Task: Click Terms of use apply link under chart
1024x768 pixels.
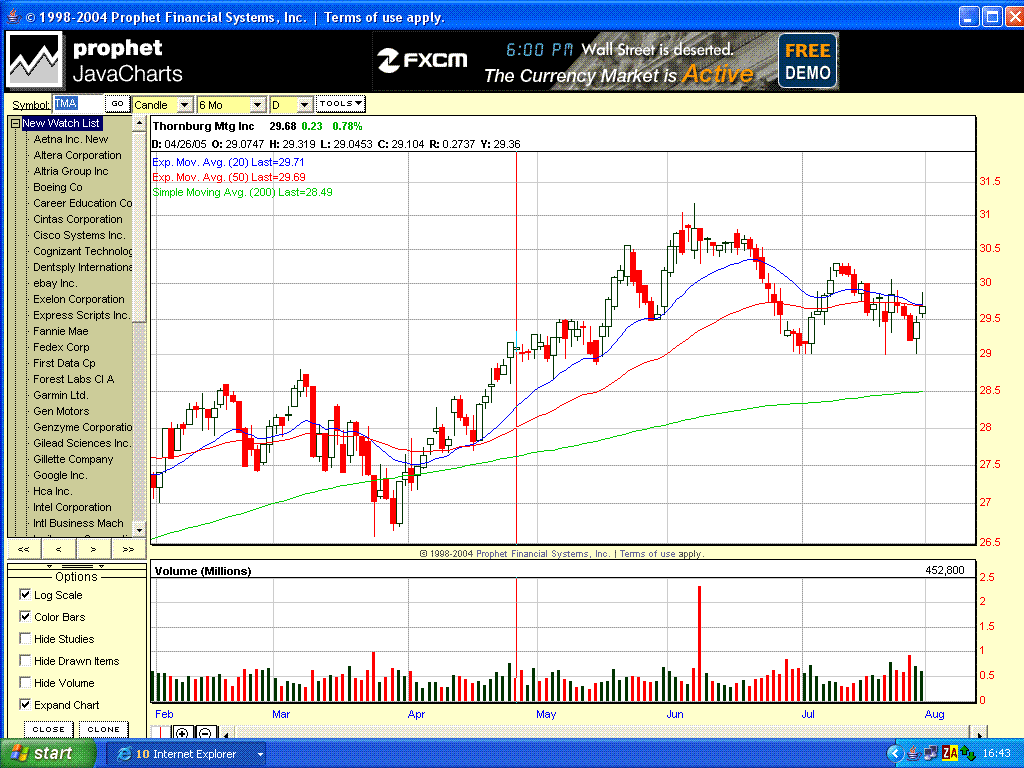Action: coord(662,554)
